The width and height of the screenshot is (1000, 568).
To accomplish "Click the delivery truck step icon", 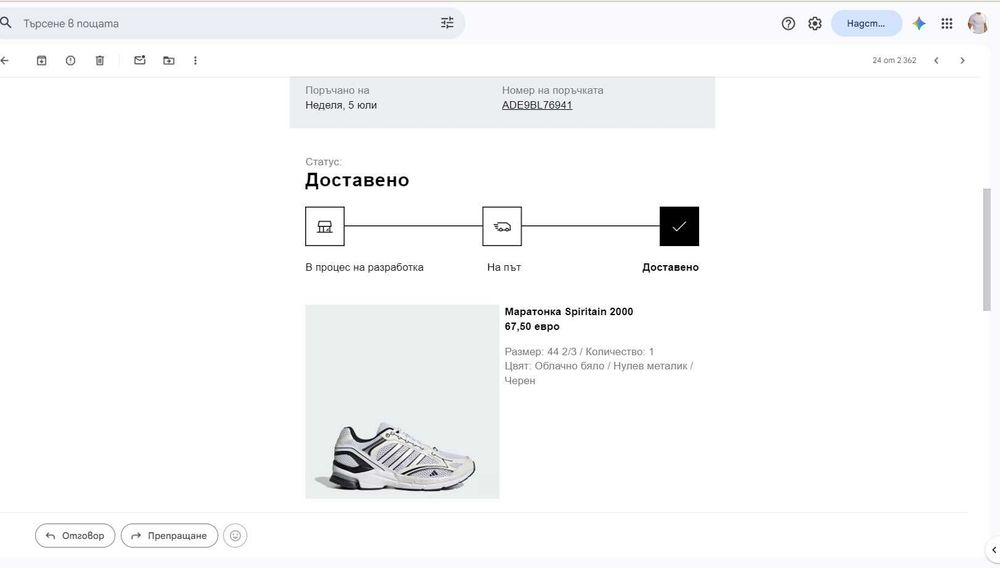I will (502, 226).
